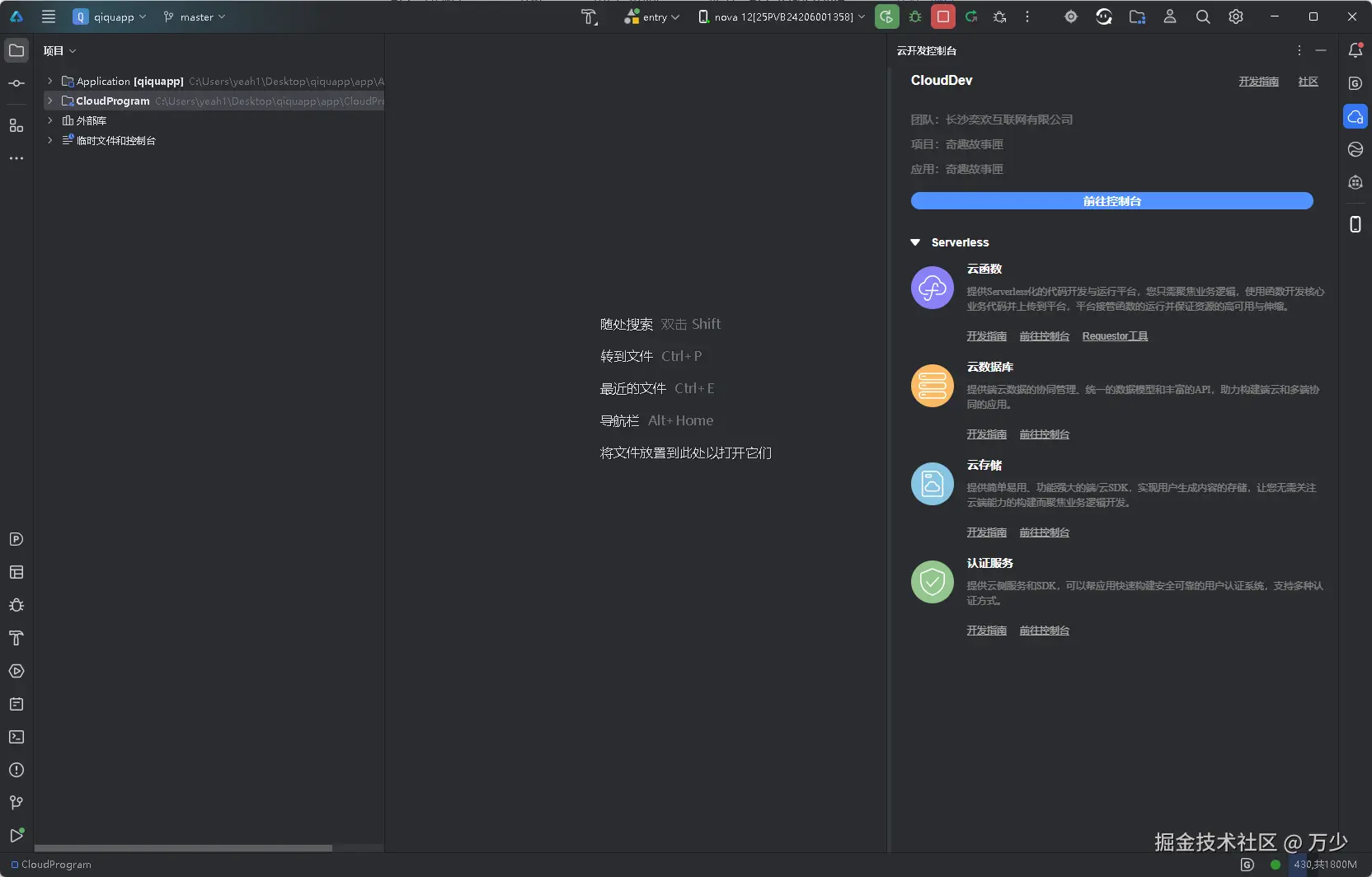Image resolution: width=1372 pixels, height=877 pixels.
Task: Start debugging with the green bug icon
Action: [915, 16]
